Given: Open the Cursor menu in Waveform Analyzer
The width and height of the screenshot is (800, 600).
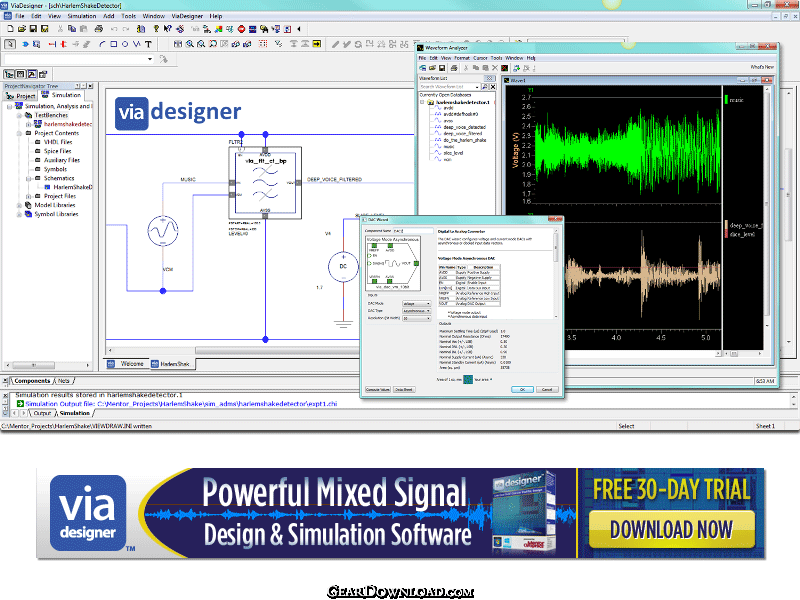Looking at the screenshot, I should pyautogui.click(x=480, y=58).
